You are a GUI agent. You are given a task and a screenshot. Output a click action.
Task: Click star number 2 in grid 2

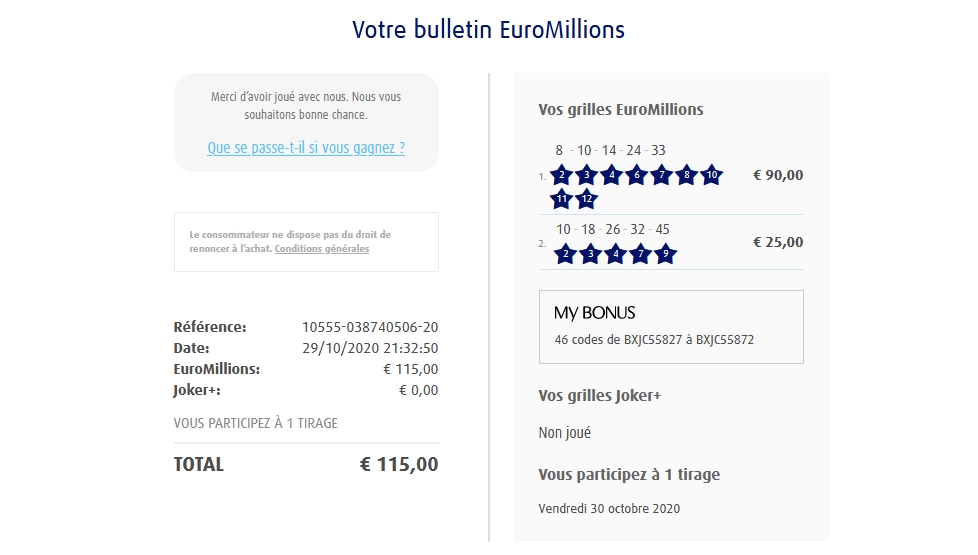(x=566, y=254)
